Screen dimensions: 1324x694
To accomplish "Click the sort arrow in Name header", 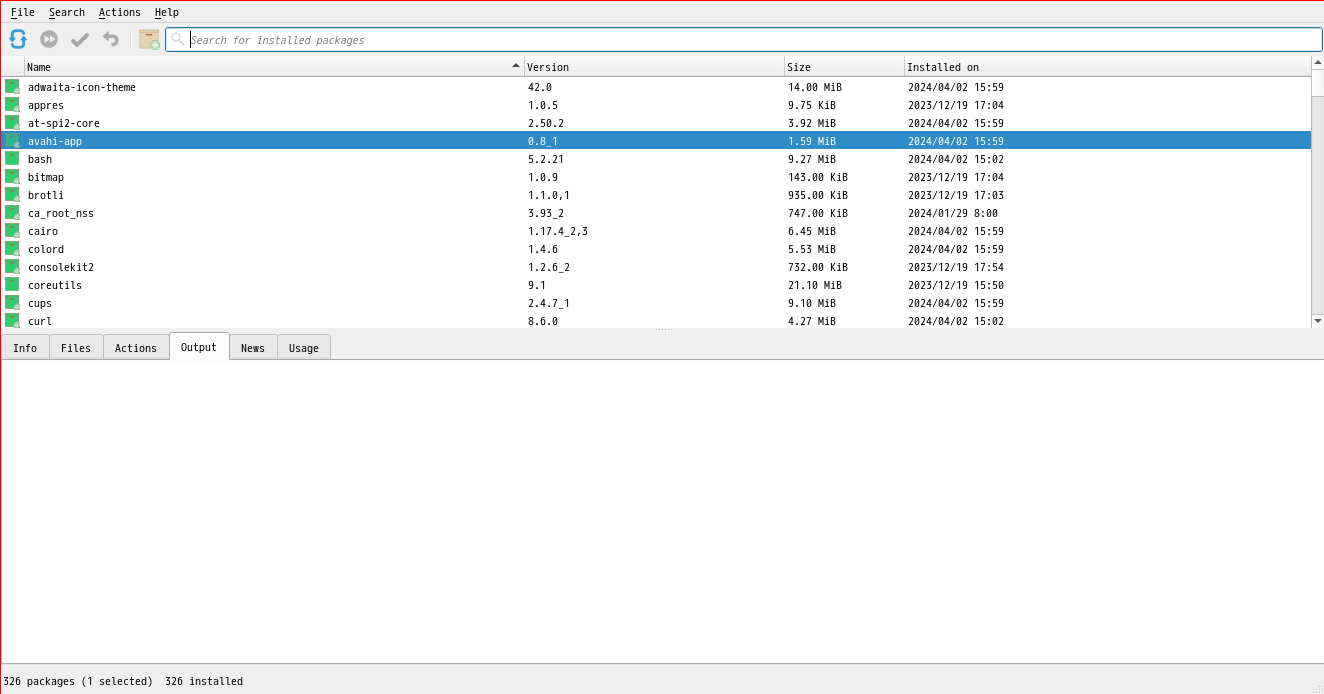I will coord(516,66).
